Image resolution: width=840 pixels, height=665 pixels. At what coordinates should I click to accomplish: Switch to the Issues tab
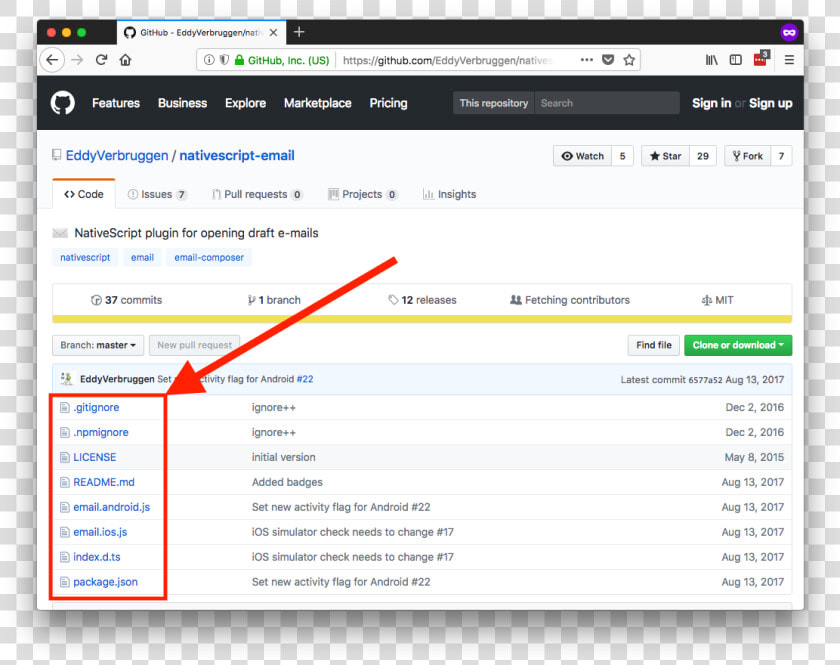[x=157, y=194]
